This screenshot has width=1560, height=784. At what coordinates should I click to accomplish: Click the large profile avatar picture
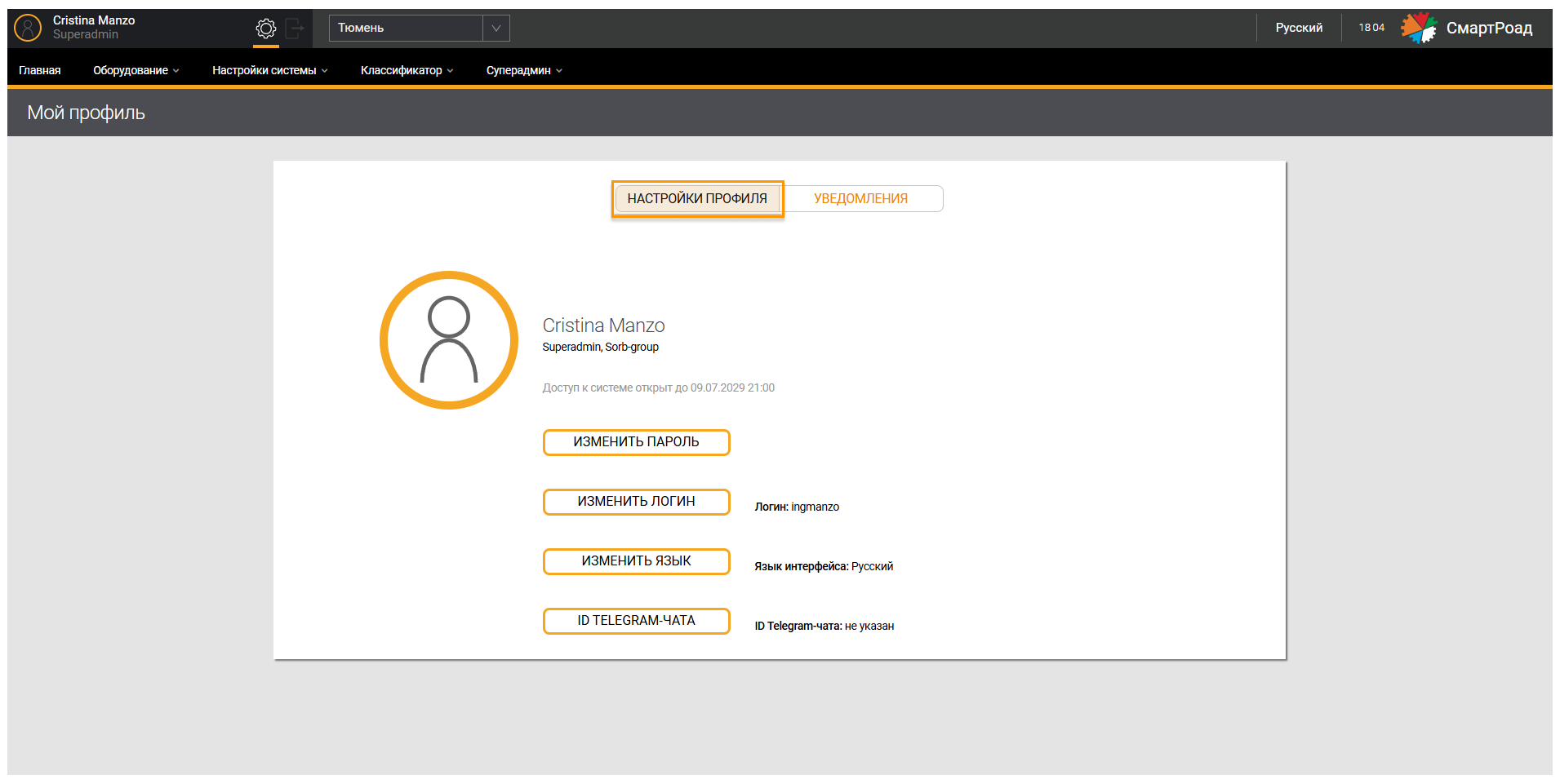point(449,340)
